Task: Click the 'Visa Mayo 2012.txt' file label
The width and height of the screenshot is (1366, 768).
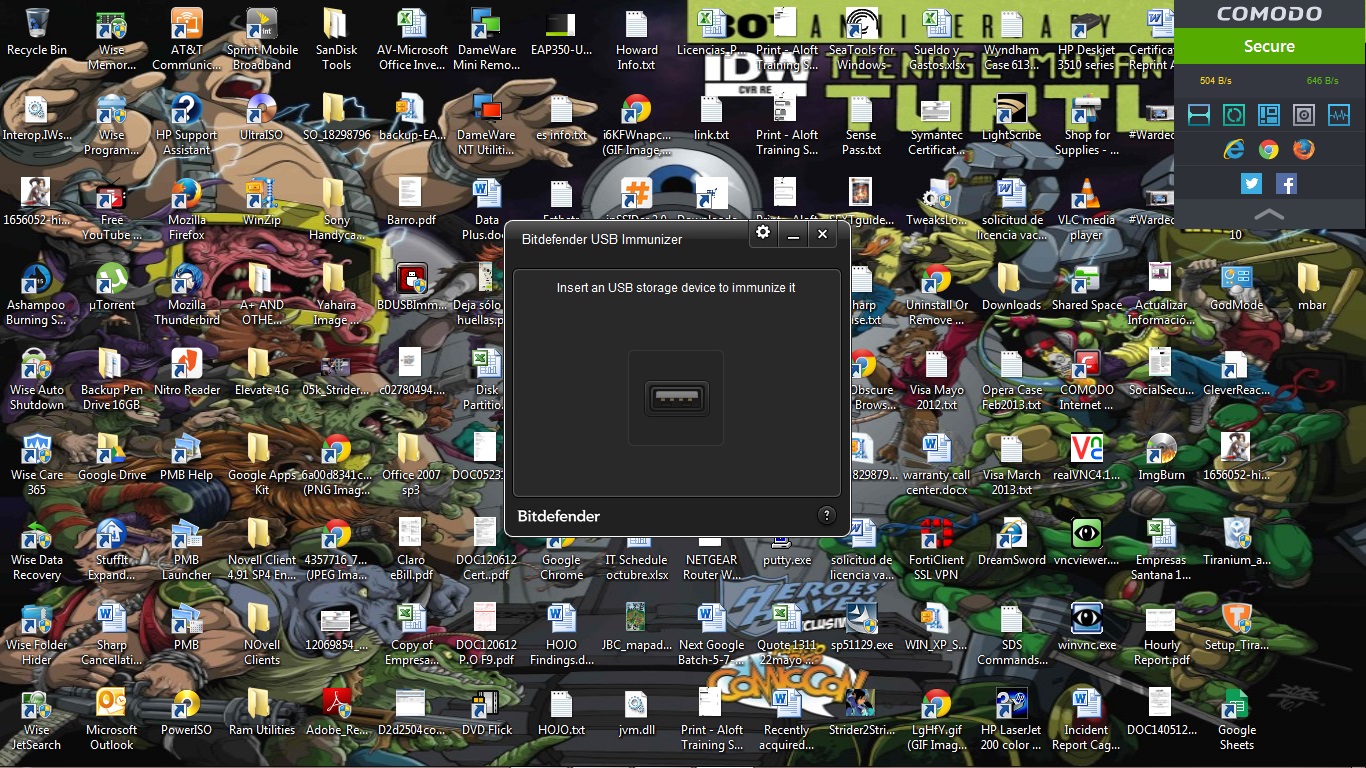Action: point(937,397)
